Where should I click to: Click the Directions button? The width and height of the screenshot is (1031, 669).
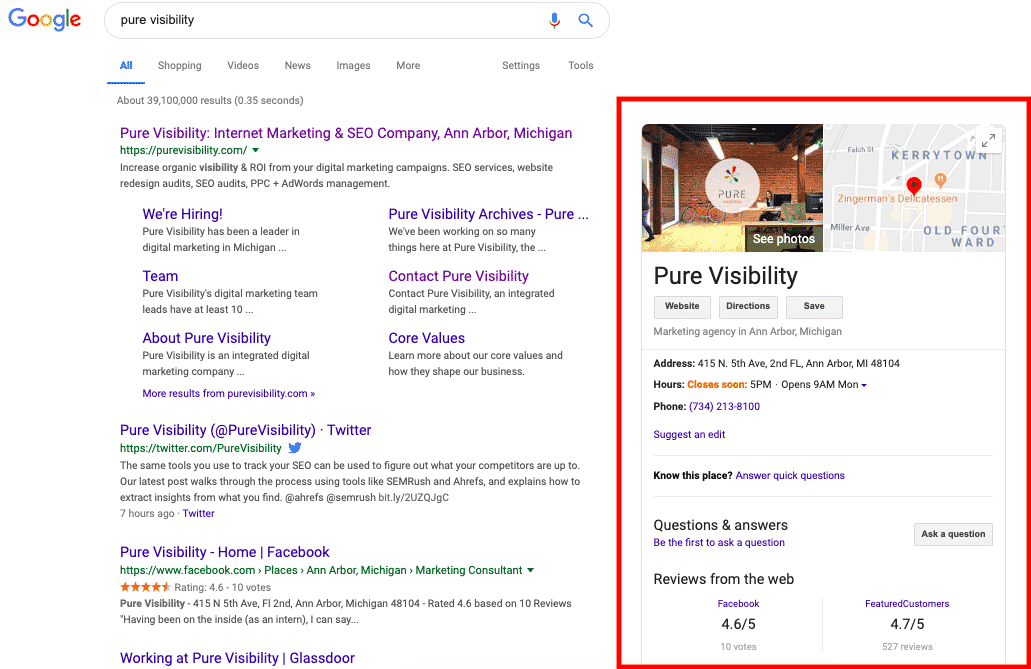[x=748, y=307]
